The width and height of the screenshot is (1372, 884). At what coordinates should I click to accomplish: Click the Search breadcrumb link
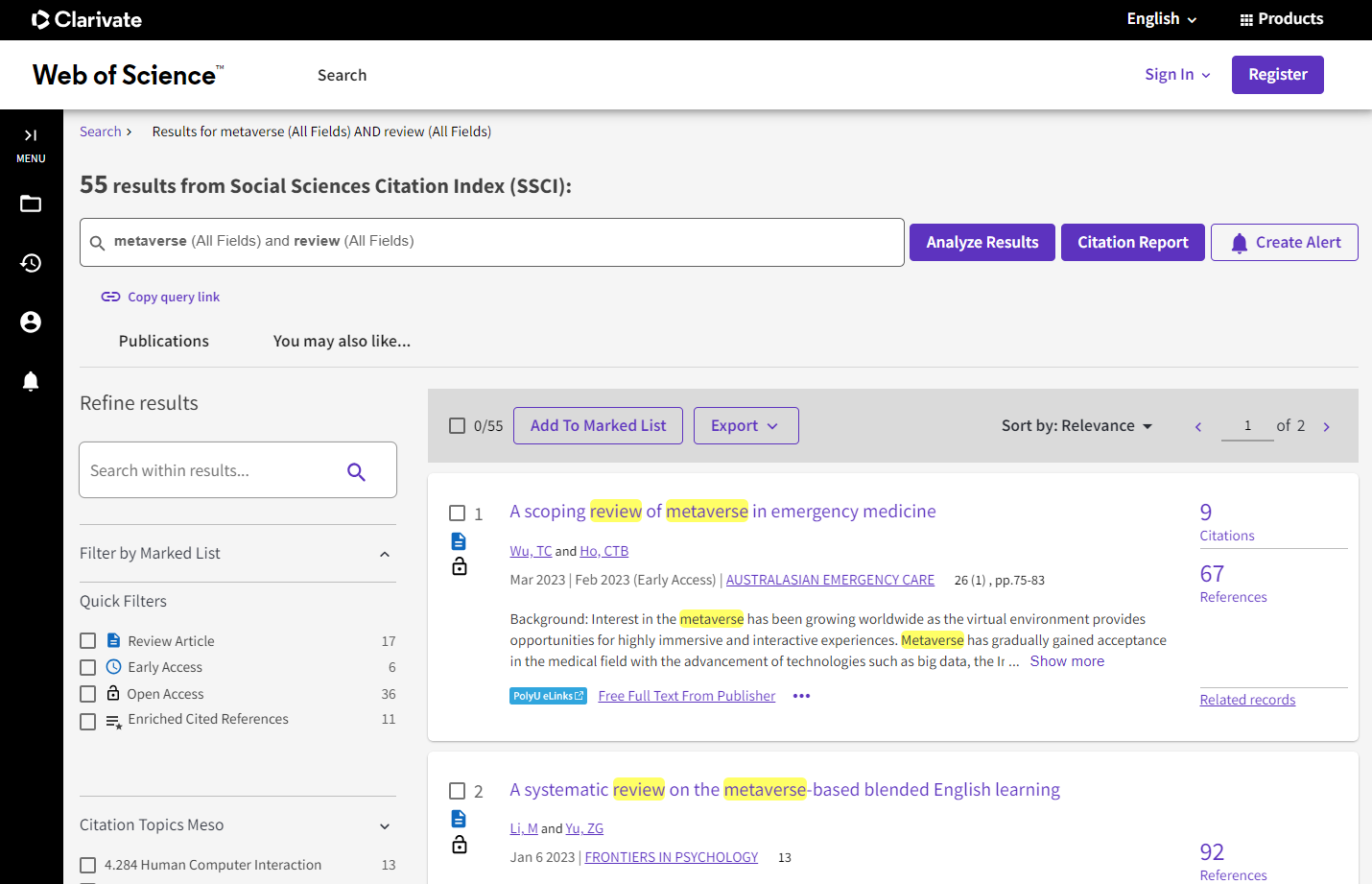click(x=101, y=131)
